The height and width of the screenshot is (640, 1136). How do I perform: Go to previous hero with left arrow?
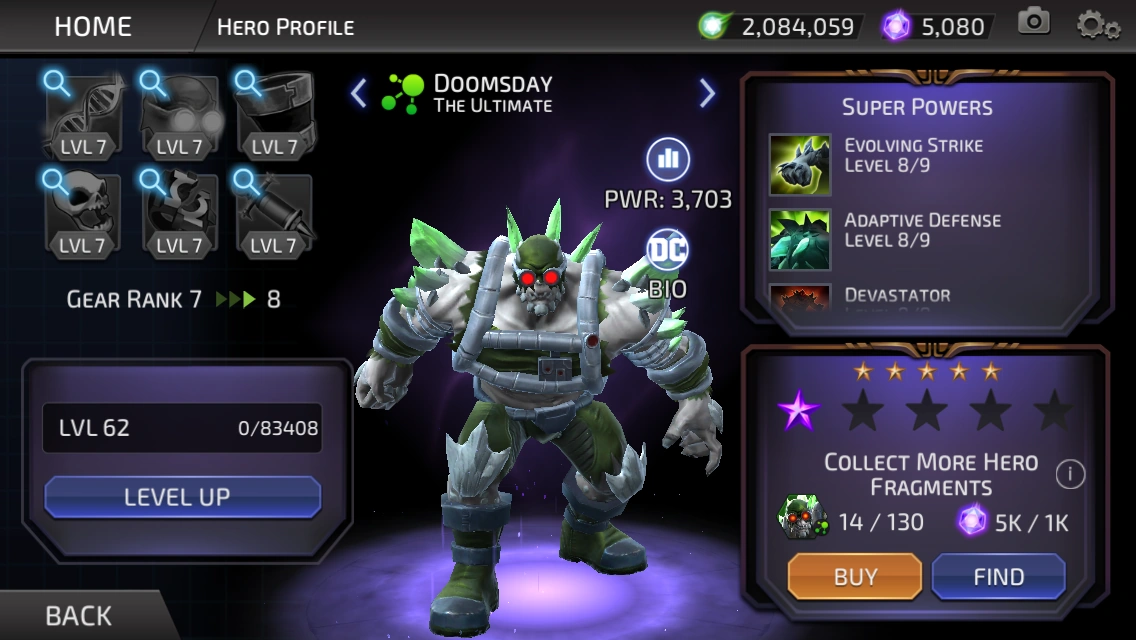tap(359, 93)
